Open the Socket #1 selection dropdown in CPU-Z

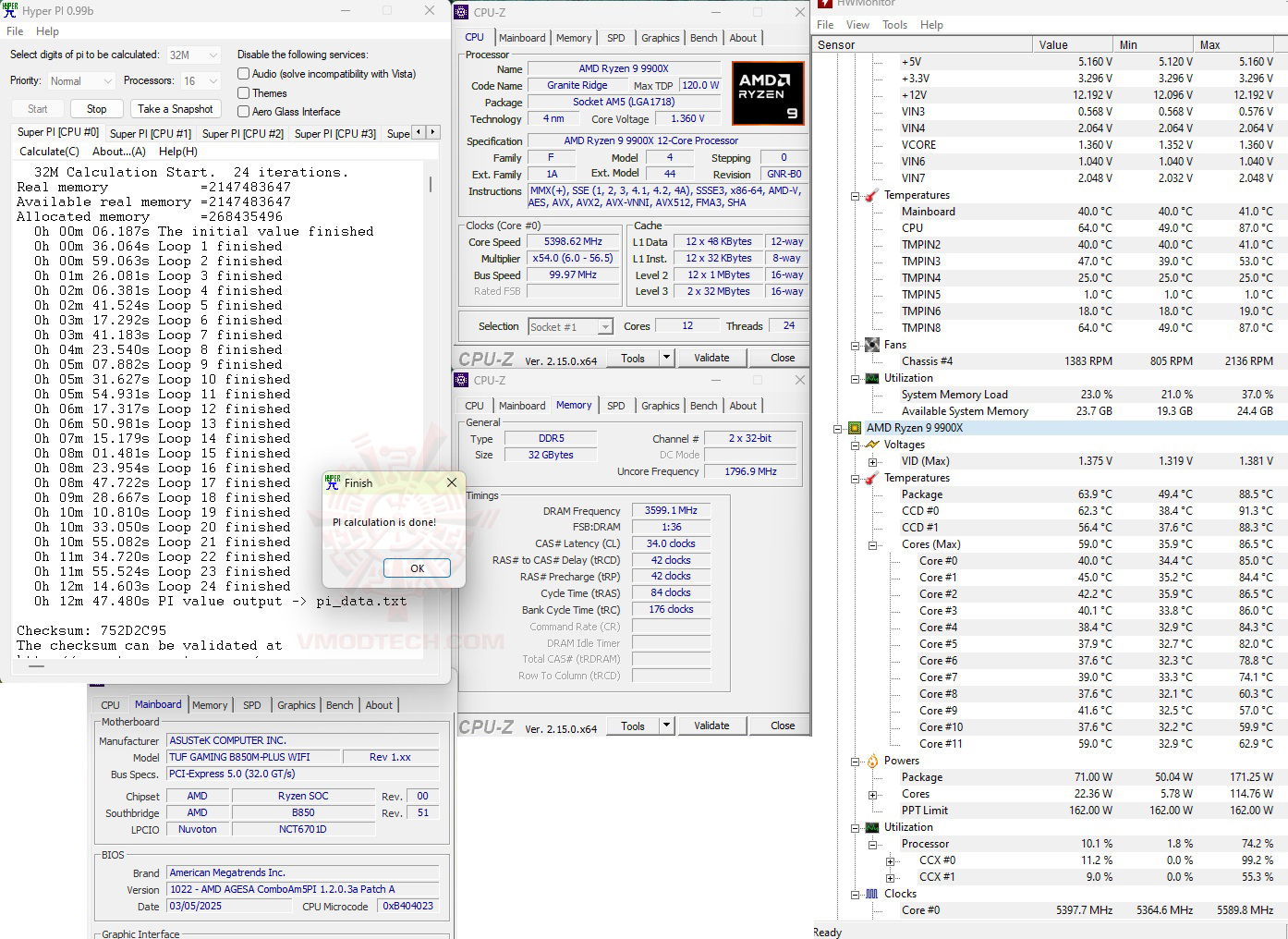click(570, 326)
